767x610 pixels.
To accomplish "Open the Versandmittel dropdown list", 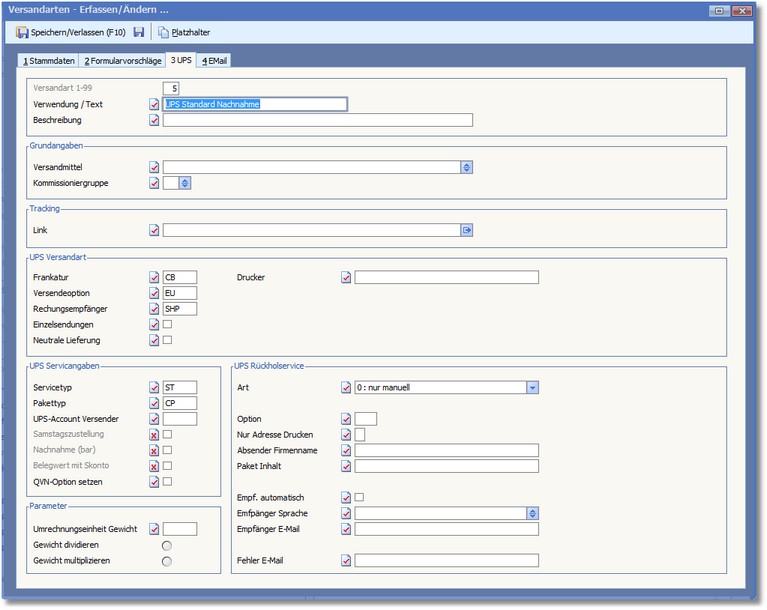I will [466, 167].
